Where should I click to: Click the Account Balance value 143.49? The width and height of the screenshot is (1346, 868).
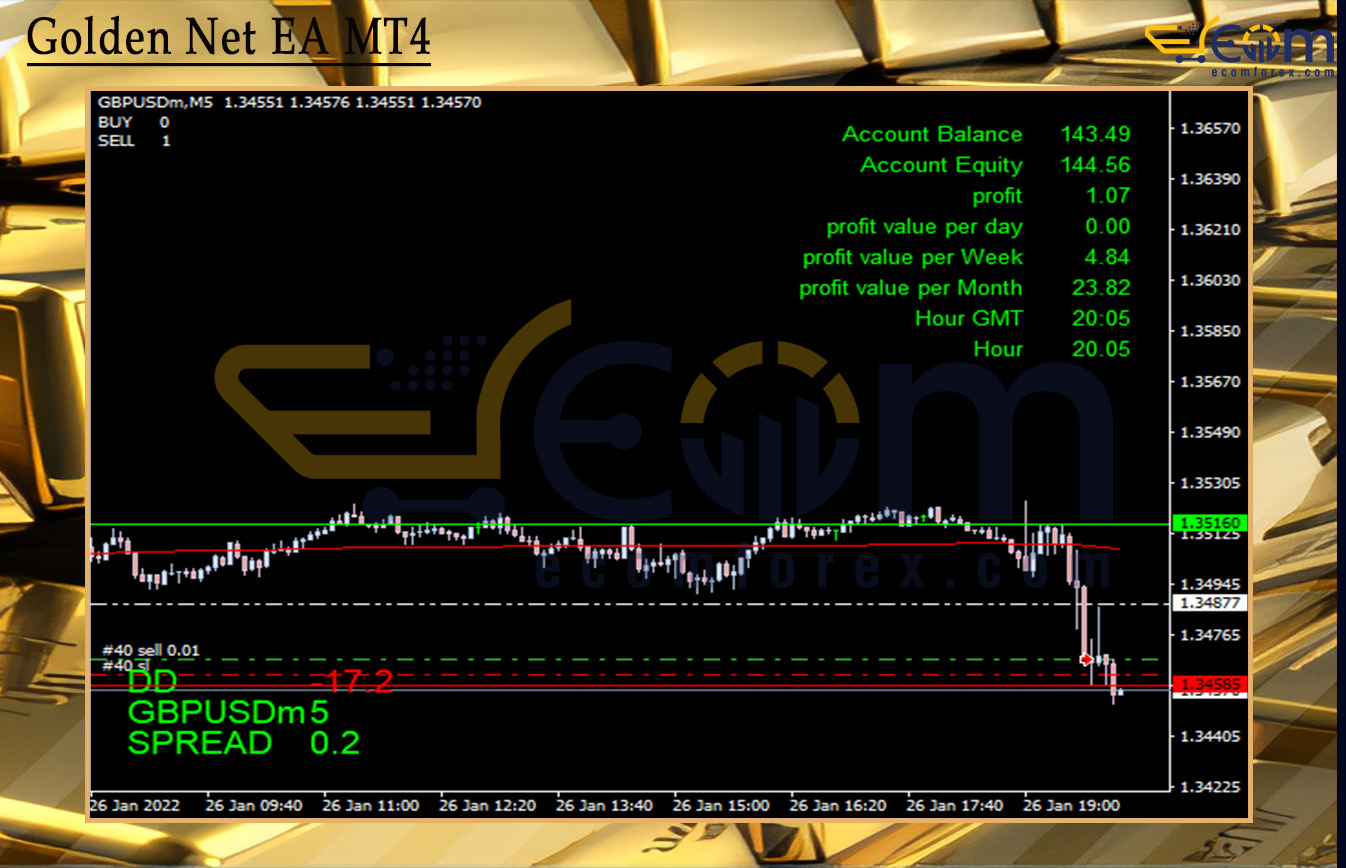point(1095,134)
